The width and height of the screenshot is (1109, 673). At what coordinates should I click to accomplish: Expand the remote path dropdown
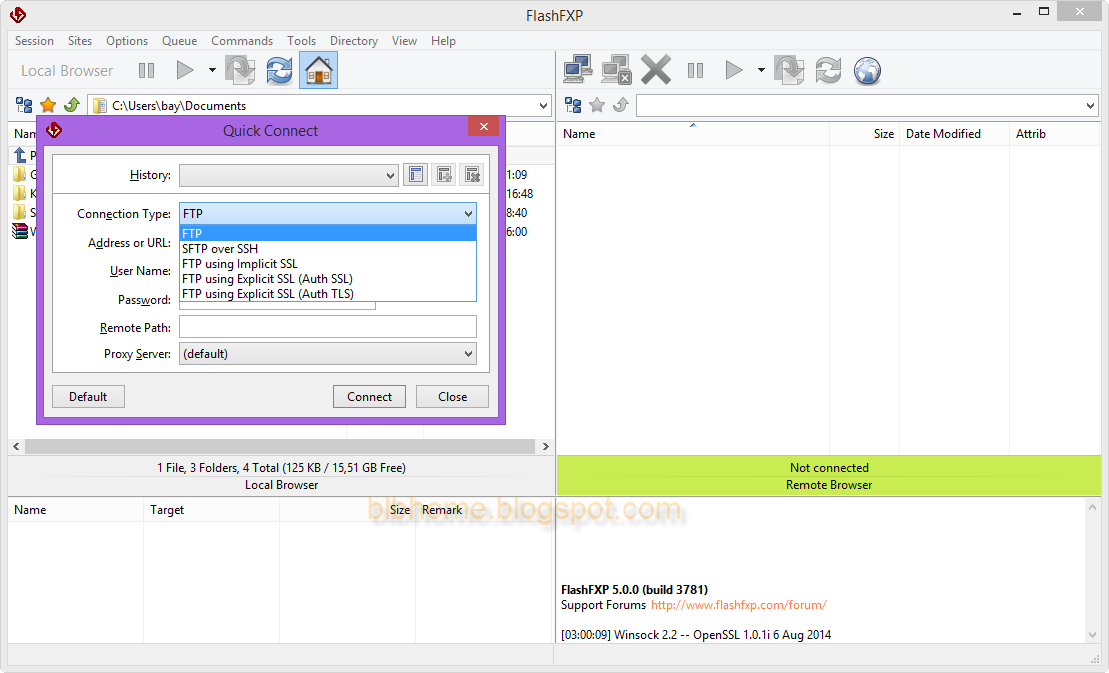[x=1090, y=106]
